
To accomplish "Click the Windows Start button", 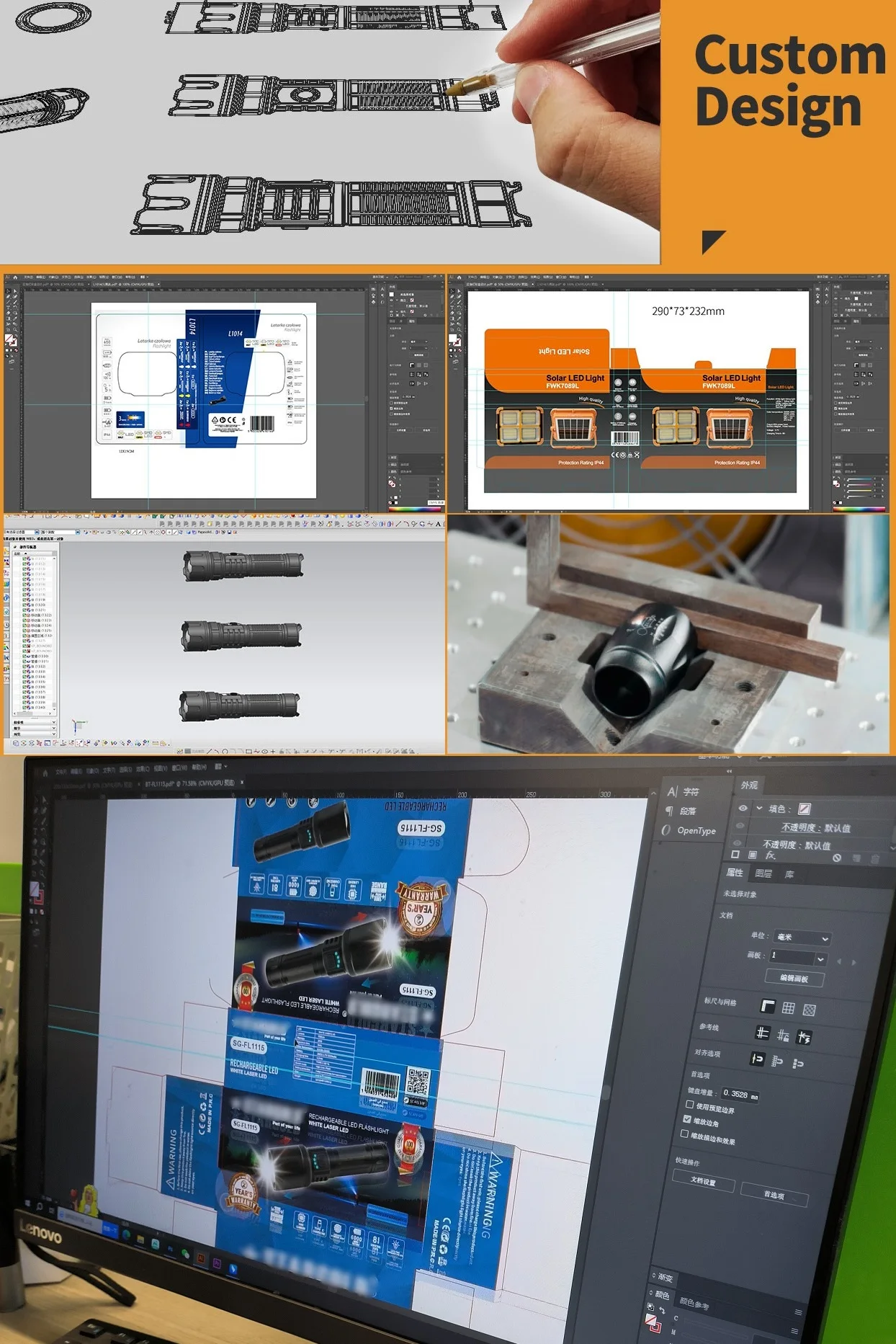I will pos(28,1202).
